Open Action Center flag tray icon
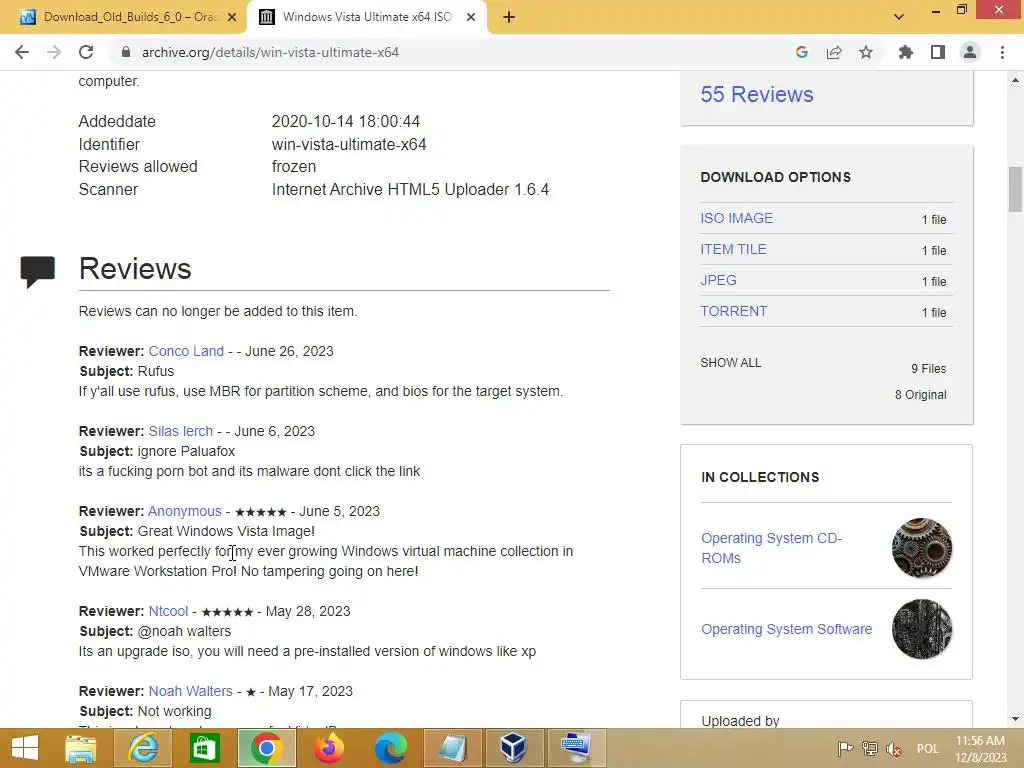1024x768 pixels. click(x=845, y=748)
